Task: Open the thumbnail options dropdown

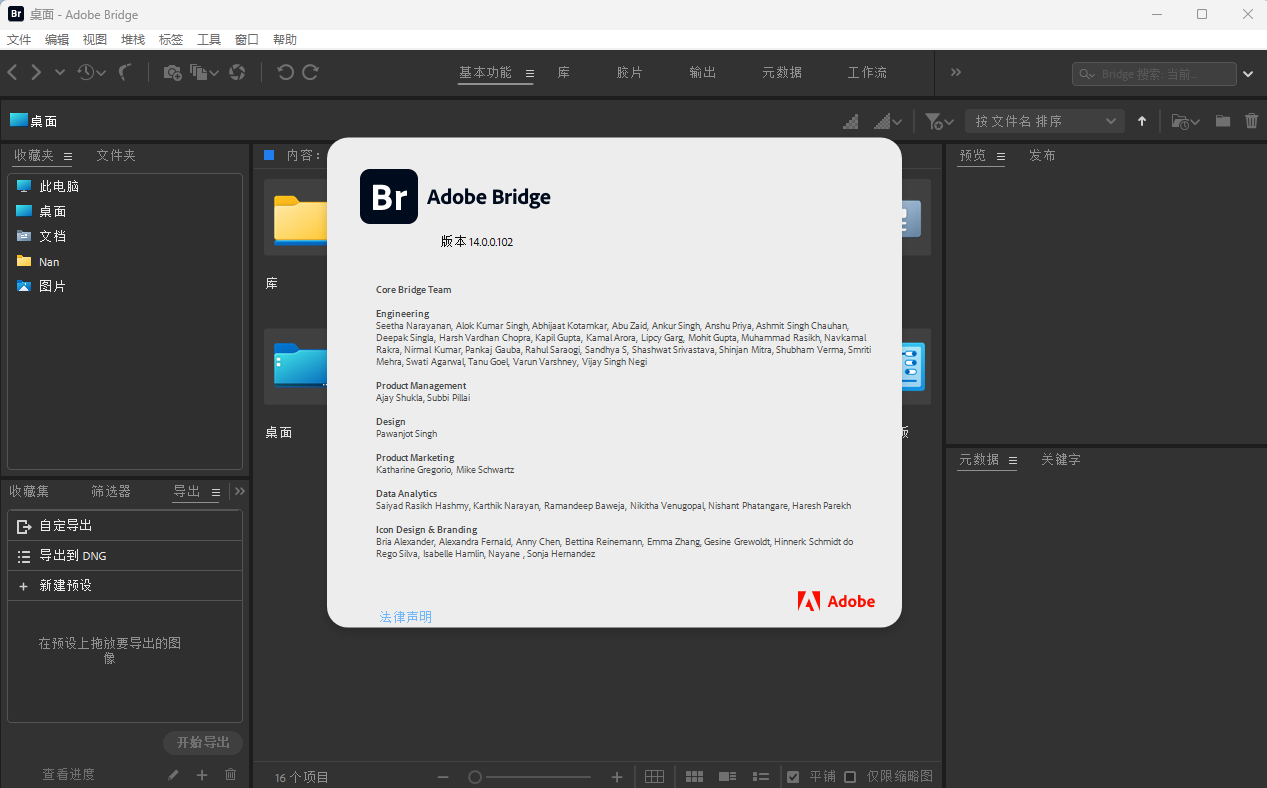Action: point(888,121)
